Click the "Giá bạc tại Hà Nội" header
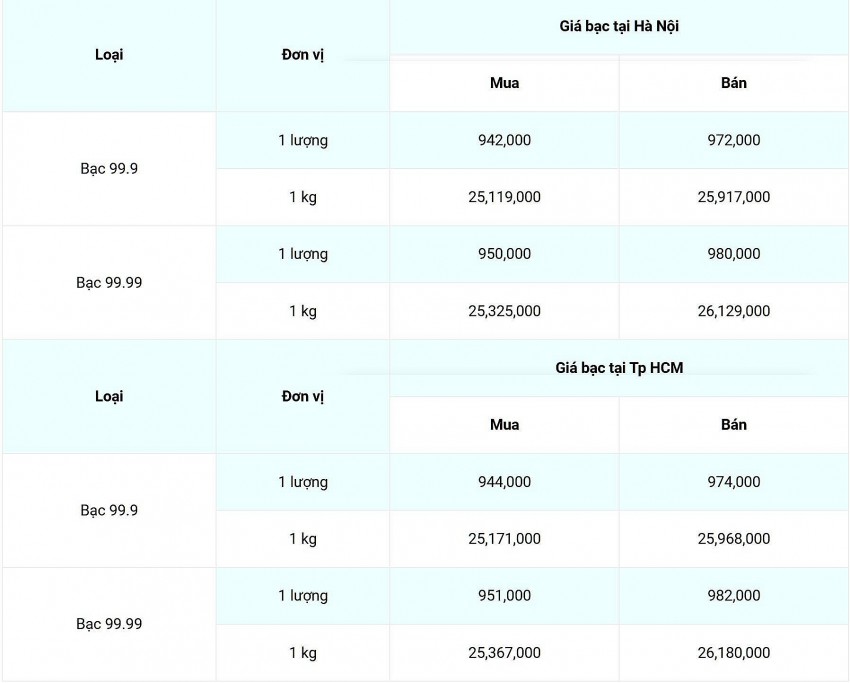850x683 pixels. (619, 26)
